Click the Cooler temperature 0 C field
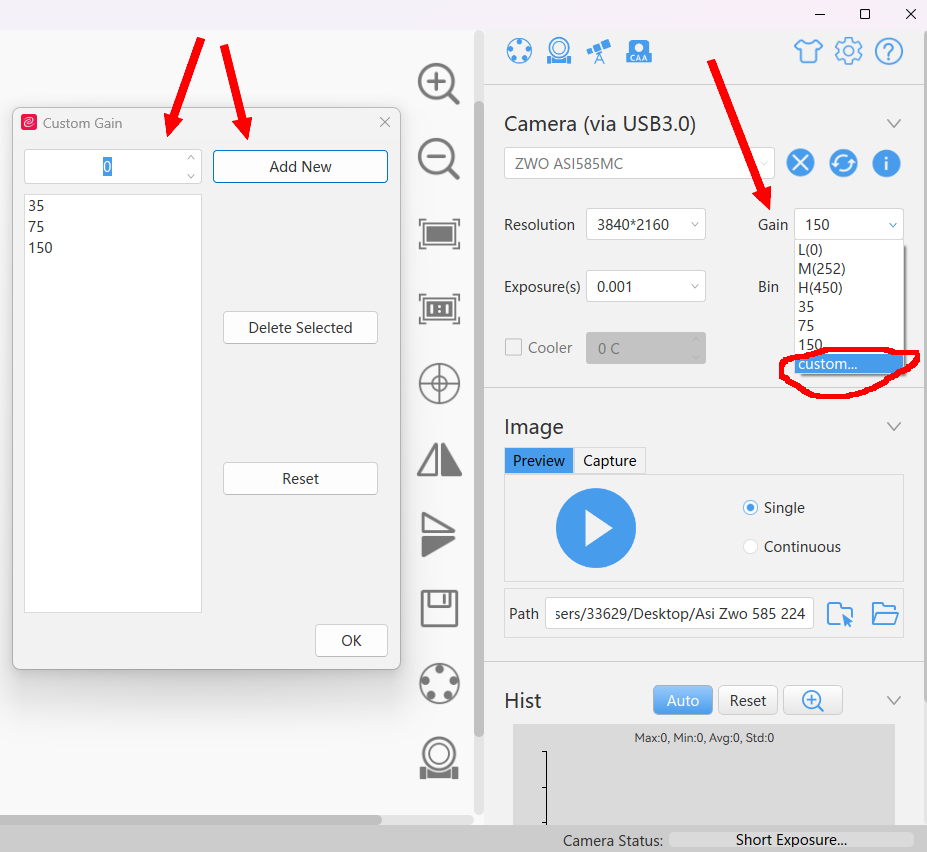Viewport: 927px width, 852px height. [646, 348]
